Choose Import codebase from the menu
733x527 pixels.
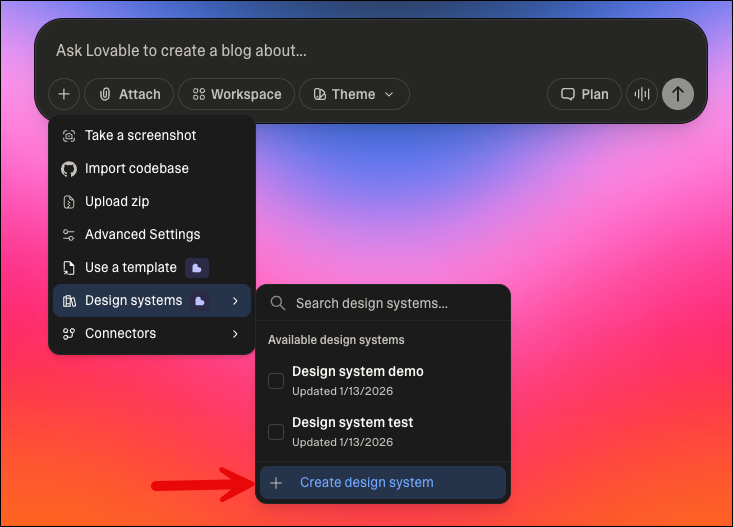152,168
